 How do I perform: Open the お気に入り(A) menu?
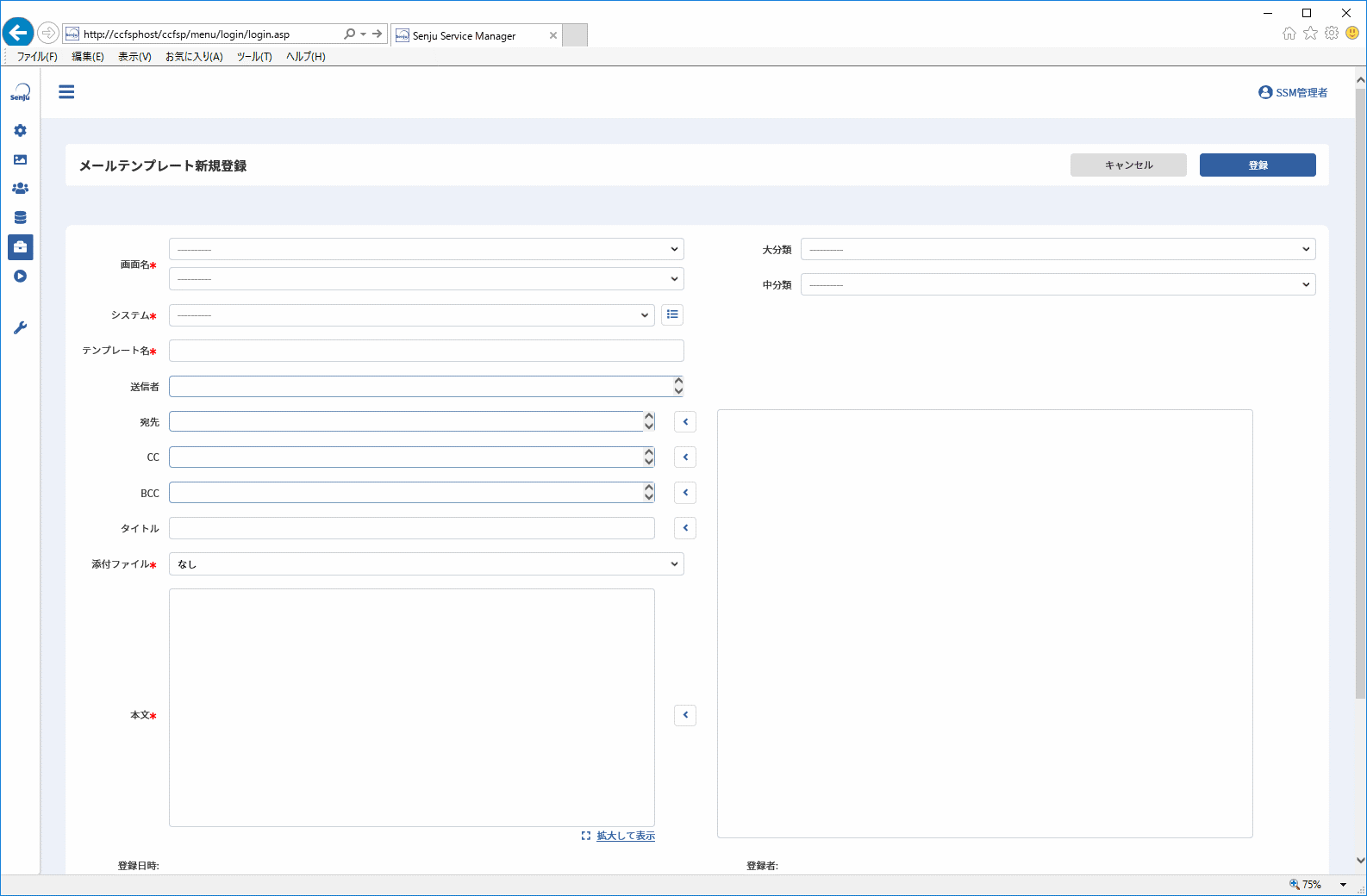(x=194, y=57)
